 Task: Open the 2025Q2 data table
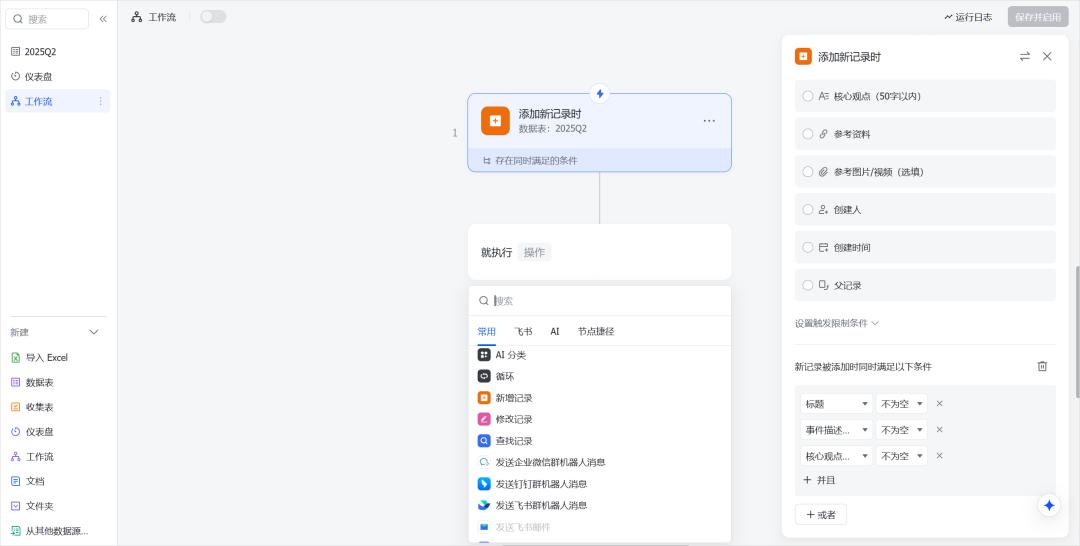coord(57,52)
